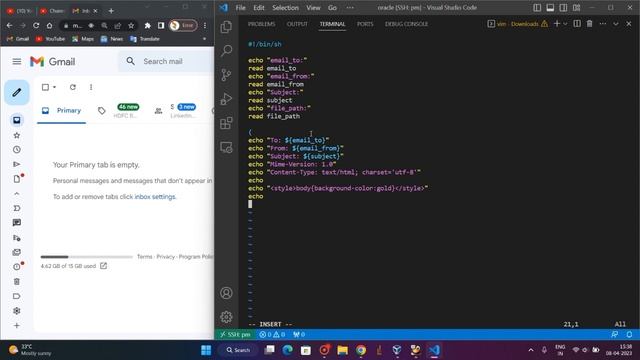Open the Starred folder in Gmail sidebar
Screen dimensions: 640x360
coord(17,135)
